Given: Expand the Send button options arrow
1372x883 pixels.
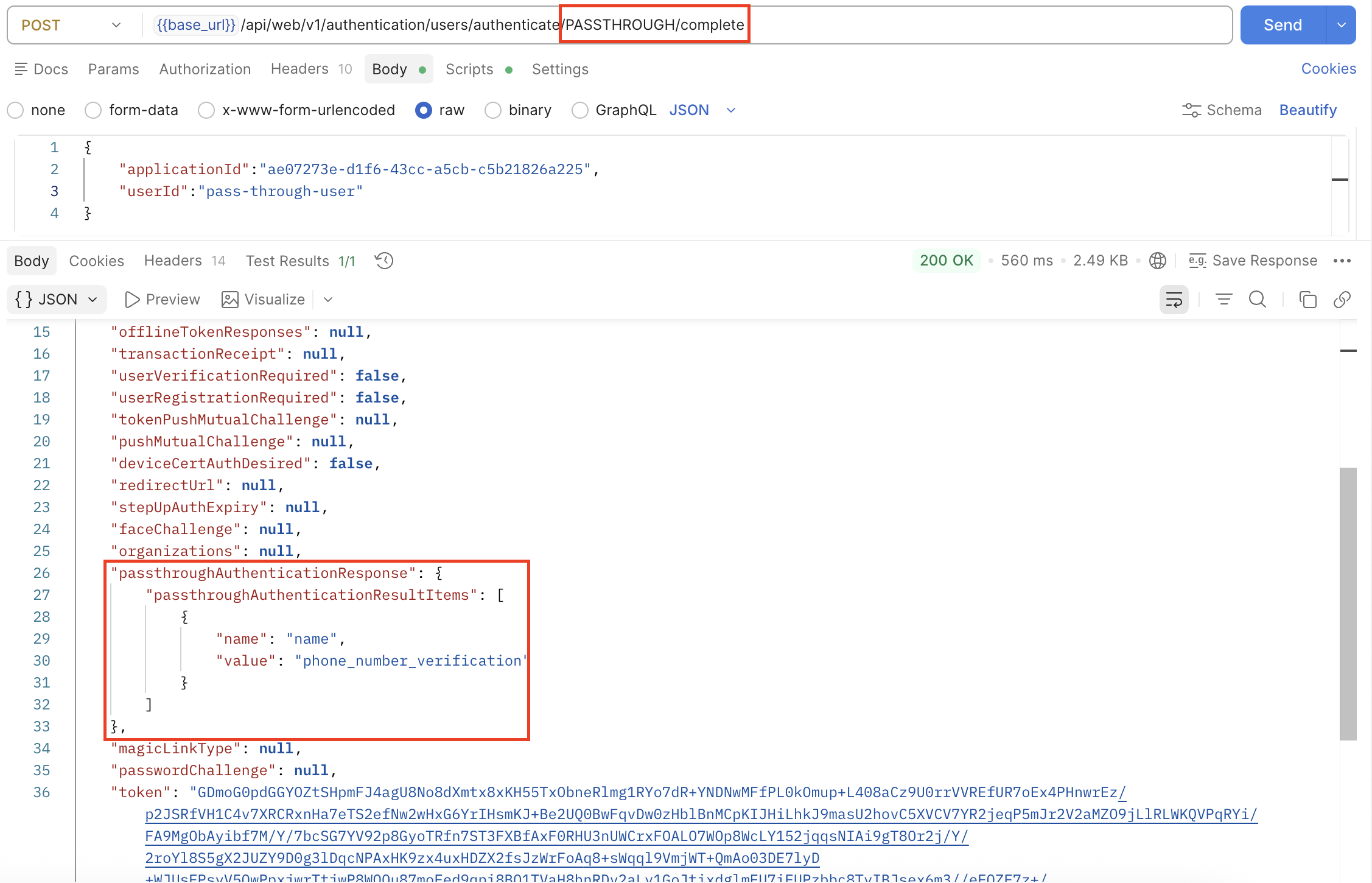Looking at the screenshot, I should (1342, 25).
